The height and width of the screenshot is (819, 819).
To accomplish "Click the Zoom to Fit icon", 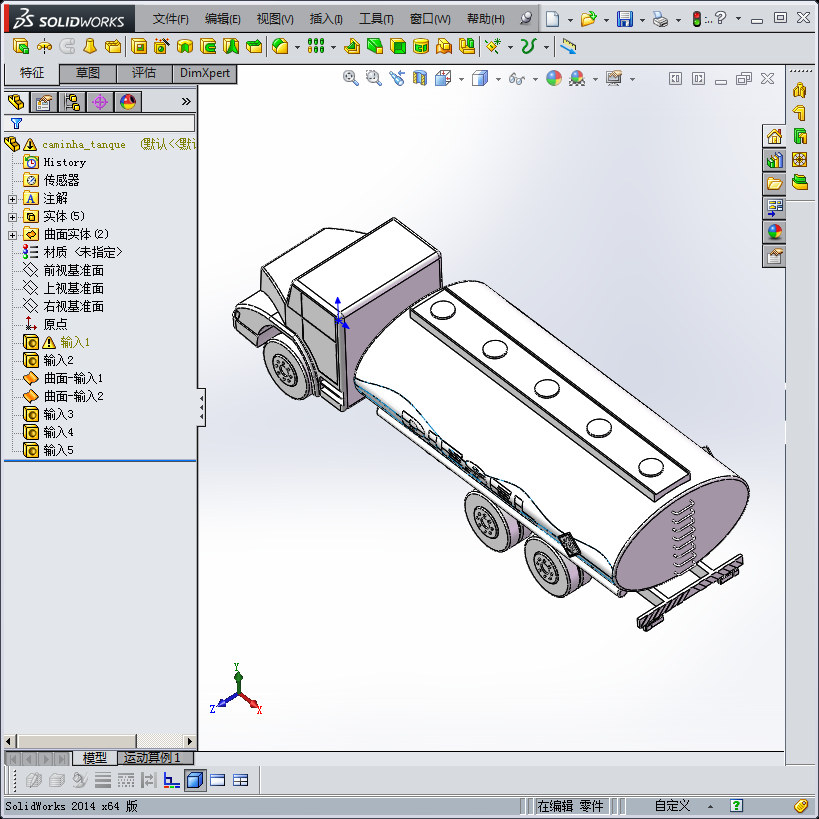I will pos(350,78).
